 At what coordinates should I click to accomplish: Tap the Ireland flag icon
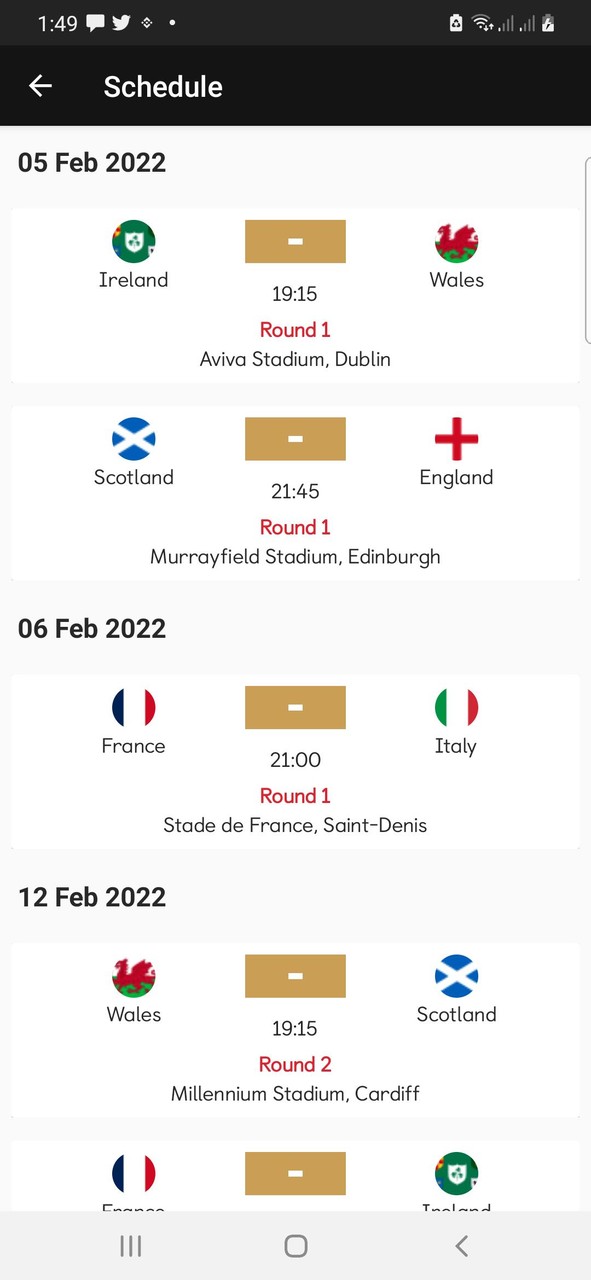coord(133,240)
